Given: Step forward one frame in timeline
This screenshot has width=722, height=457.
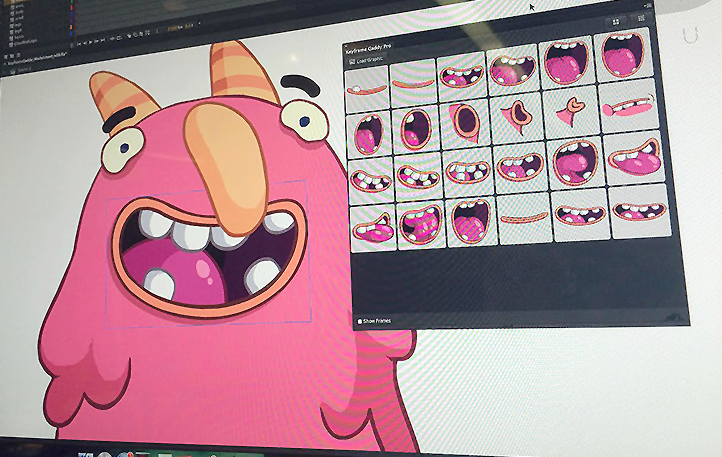Looking at the screenshot, I should [x=97, y=41].
